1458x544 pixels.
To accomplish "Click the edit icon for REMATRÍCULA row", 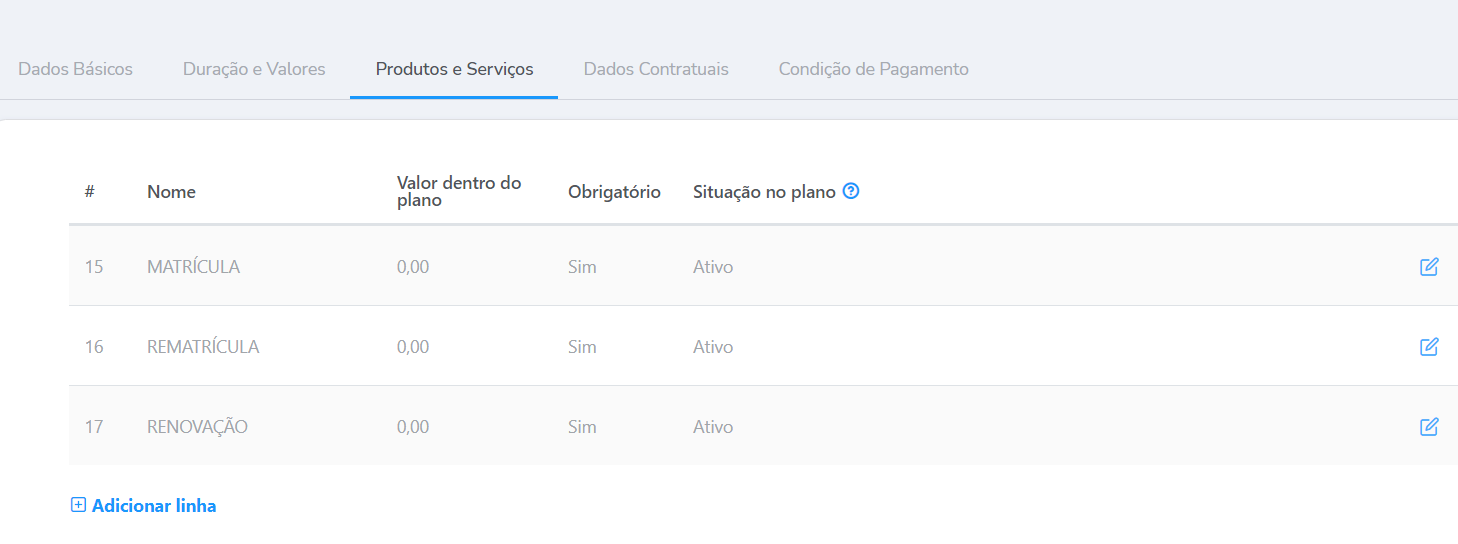I will tap(1429, 347).
